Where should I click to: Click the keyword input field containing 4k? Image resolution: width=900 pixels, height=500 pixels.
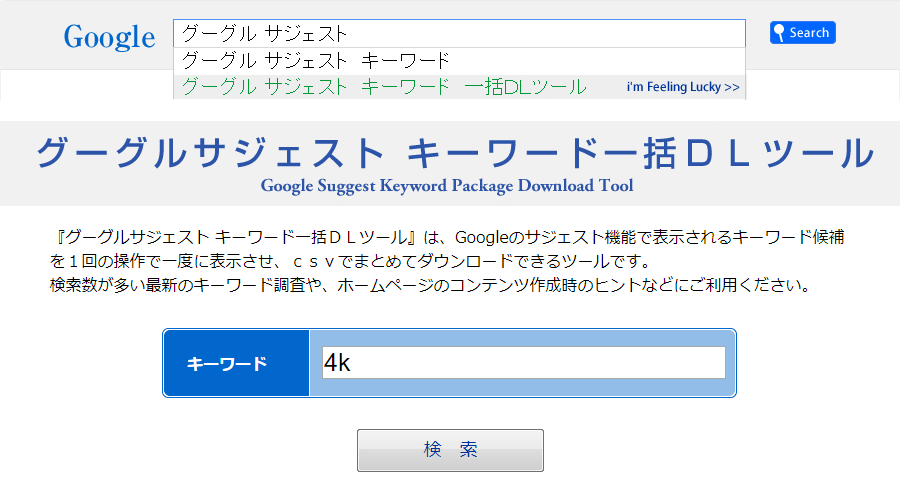[523, 363]
